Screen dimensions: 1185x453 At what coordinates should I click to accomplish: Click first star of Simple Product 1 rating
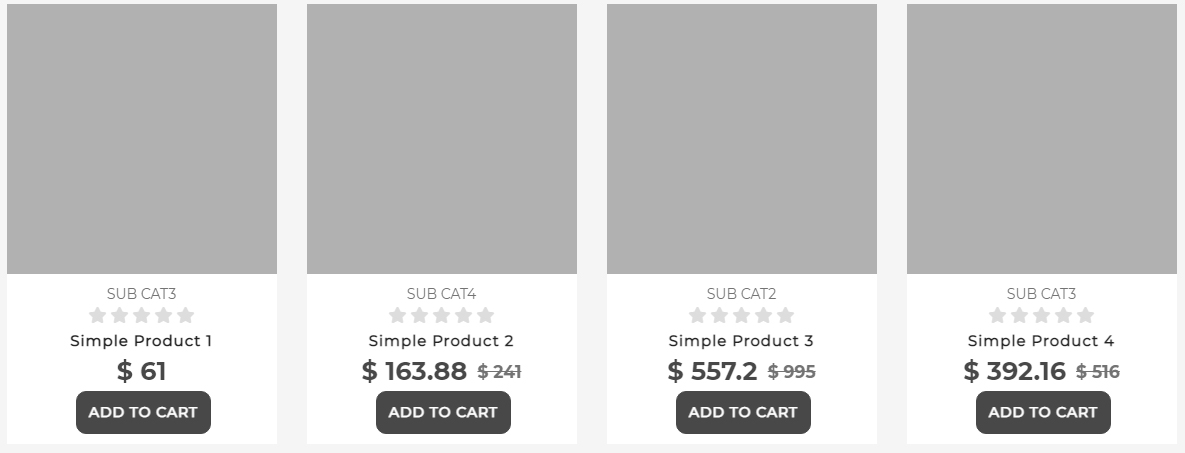(x=98, y=316)
